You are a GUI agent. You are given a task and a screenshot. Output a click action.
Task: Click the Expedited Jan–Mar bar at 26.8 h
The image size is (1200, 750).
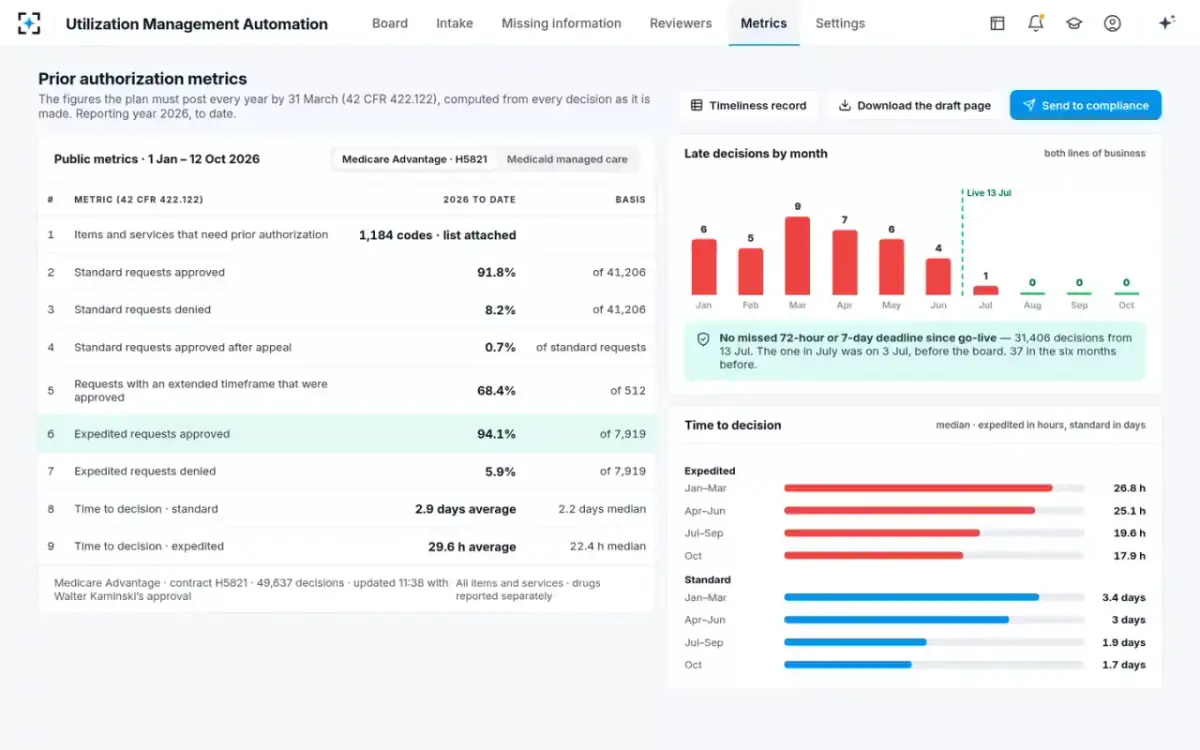tap(918, 488)
